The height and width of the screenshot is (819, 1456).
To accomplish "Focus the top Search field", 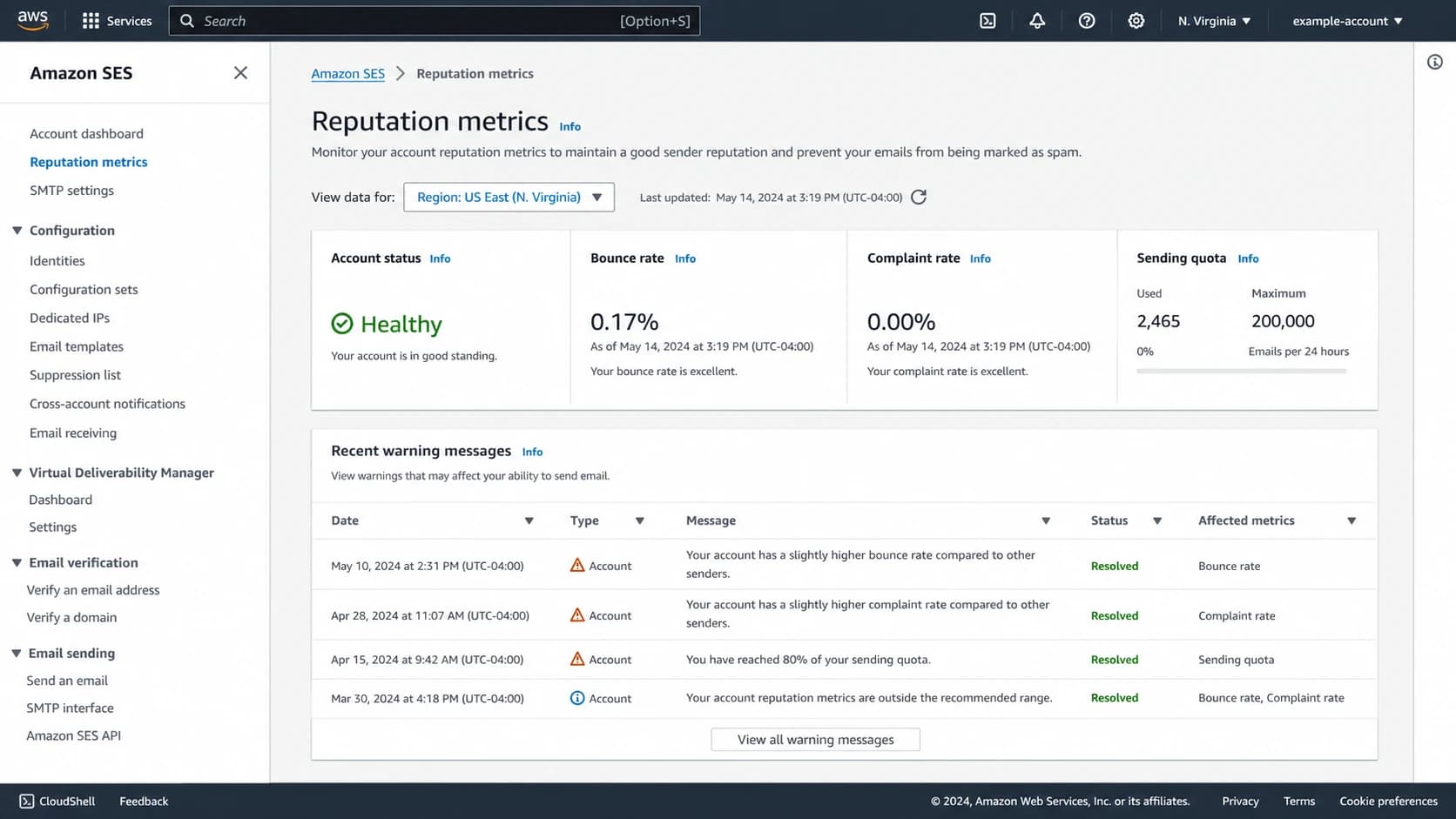I will tap(434, 21).
